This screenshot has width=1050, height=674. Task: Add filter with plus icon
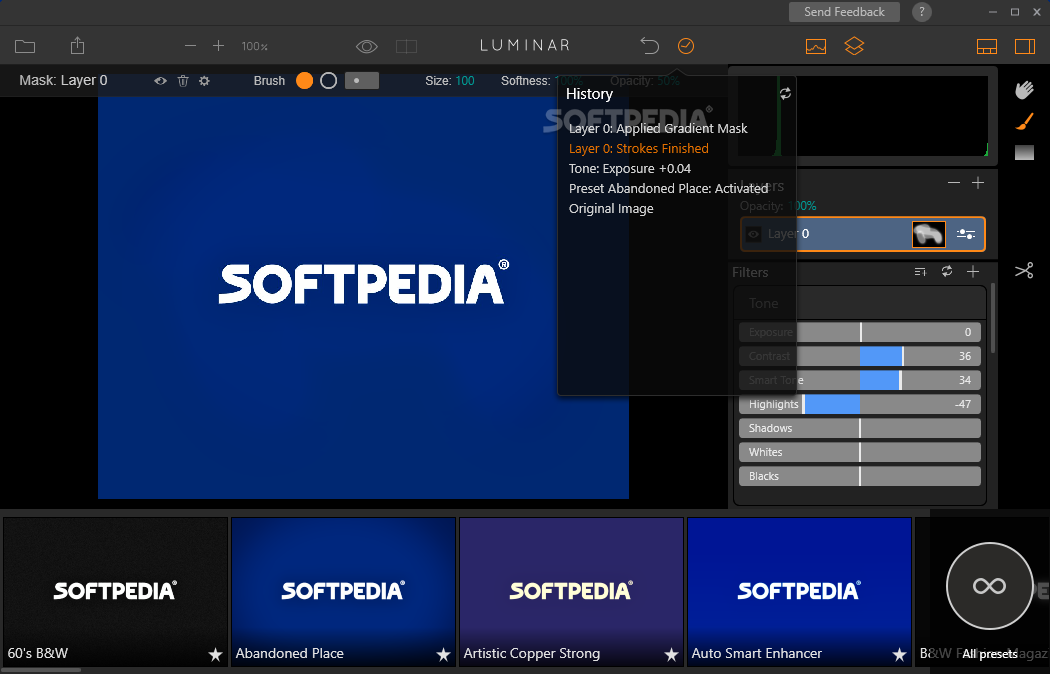(973, 271)
